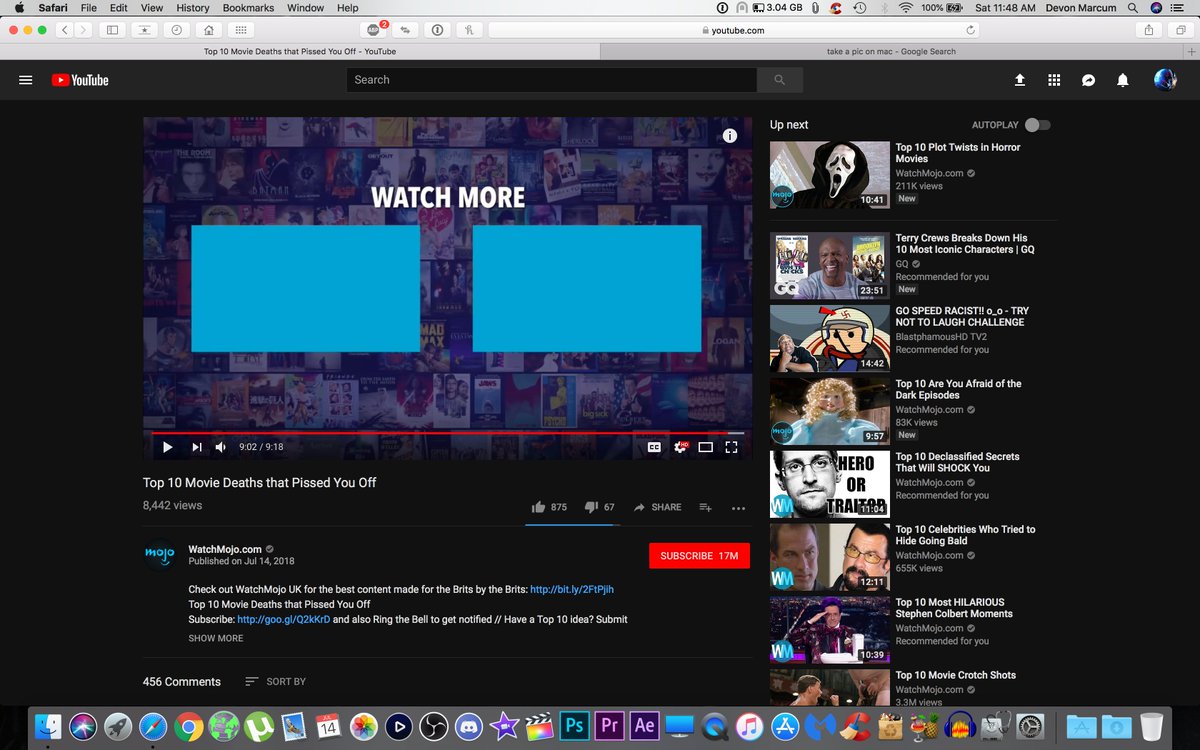Launch Google Chrome from the Dock
1200x750 pixels.
point(189,726)
